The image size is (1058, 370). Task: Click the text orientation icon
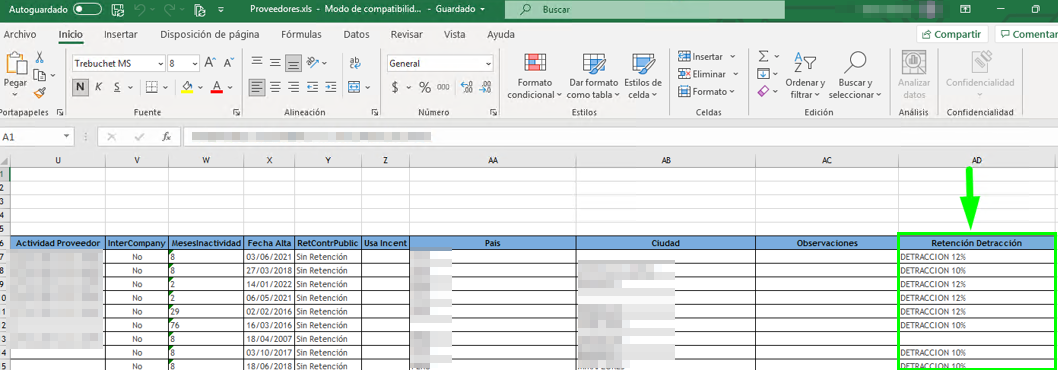click(x=312, y=63)
